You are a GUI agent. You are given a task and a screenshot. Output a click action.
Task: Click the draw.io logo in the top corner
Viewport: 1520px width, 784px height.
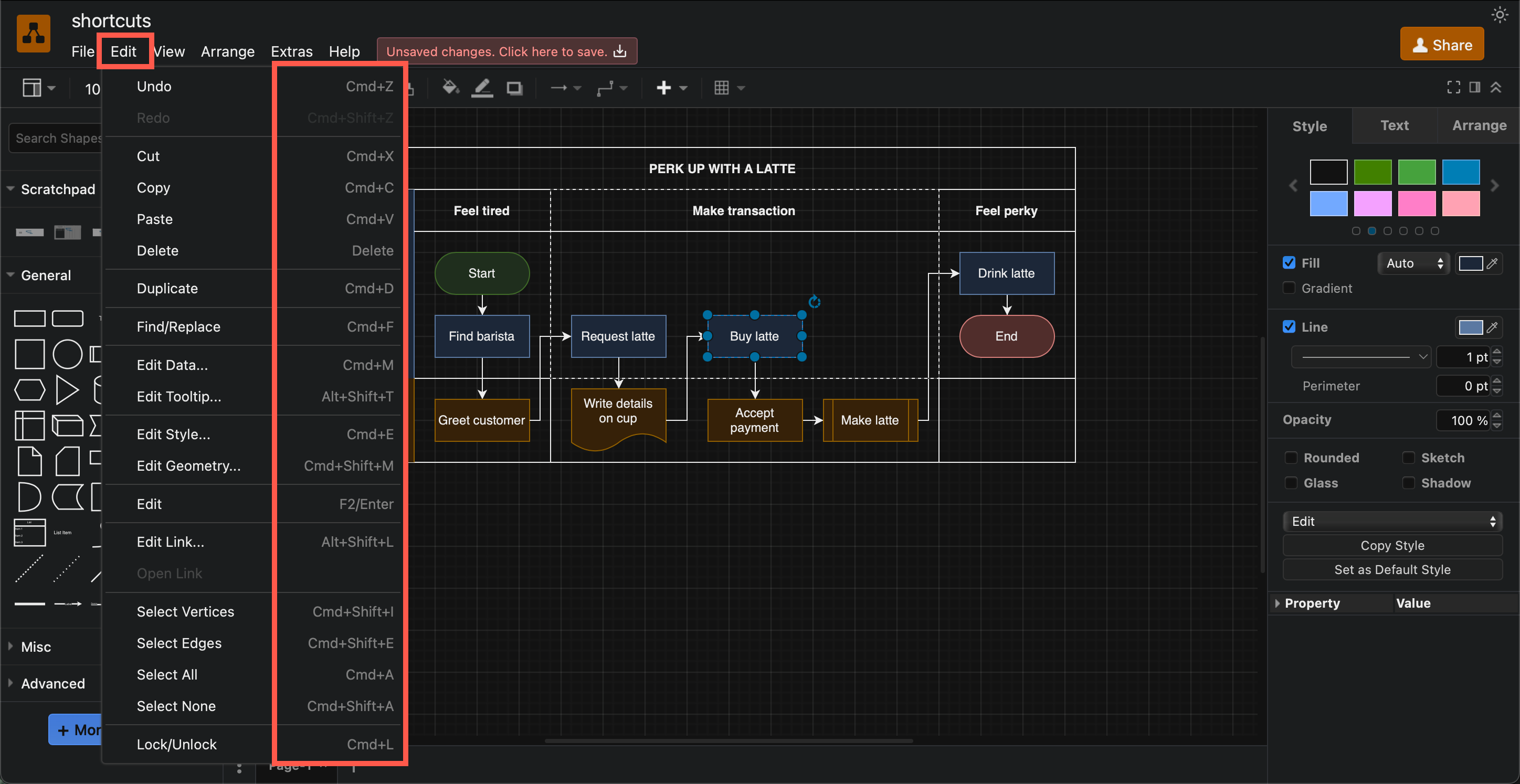point(33,34)
